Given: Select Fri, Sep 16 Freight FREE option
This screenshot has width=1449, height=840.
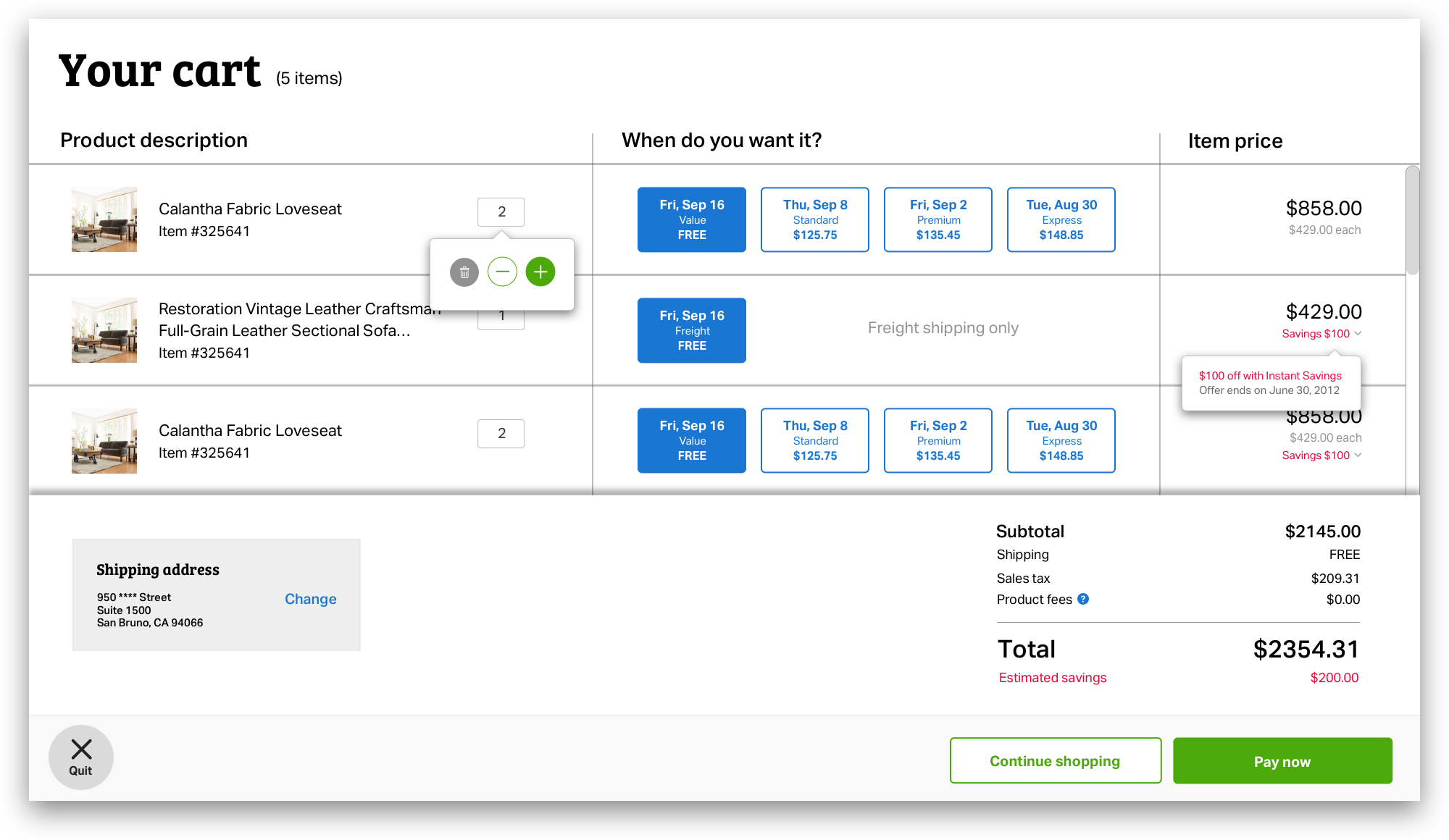Looking at the screenshot, I should (x=691, y=330).
